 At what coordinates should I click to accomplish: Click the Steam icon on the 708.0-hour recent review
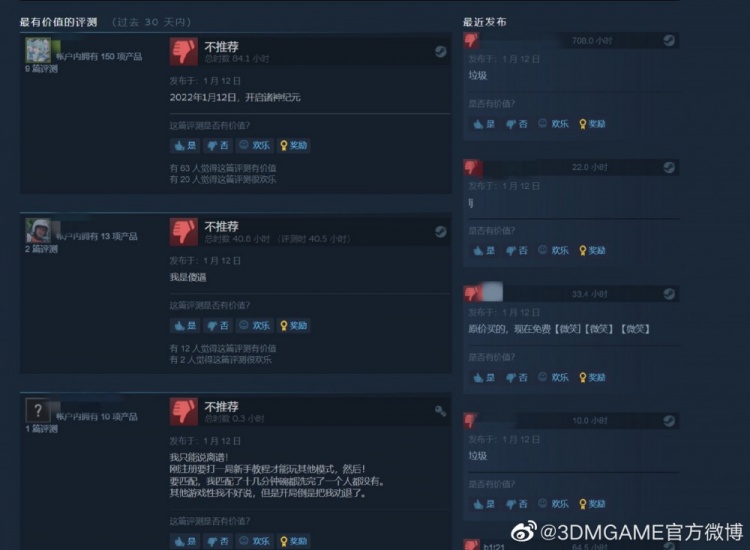click(x=669, y=41)
